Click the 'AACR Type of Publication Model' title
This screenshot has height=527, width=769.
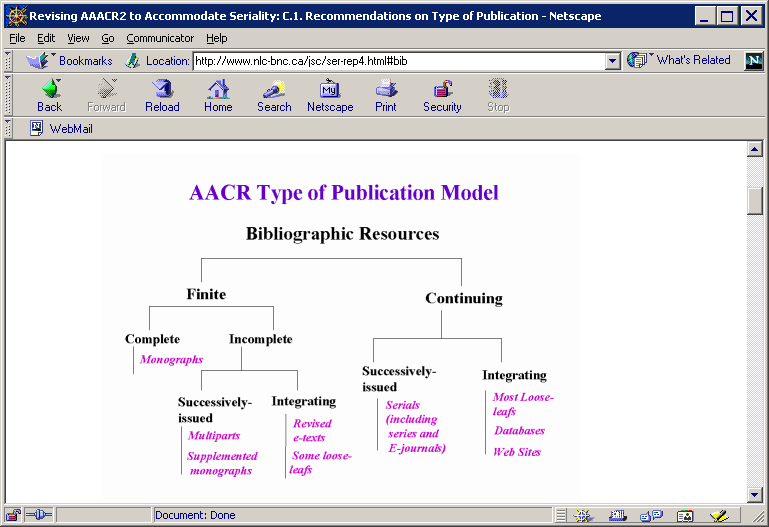[344, 193]
